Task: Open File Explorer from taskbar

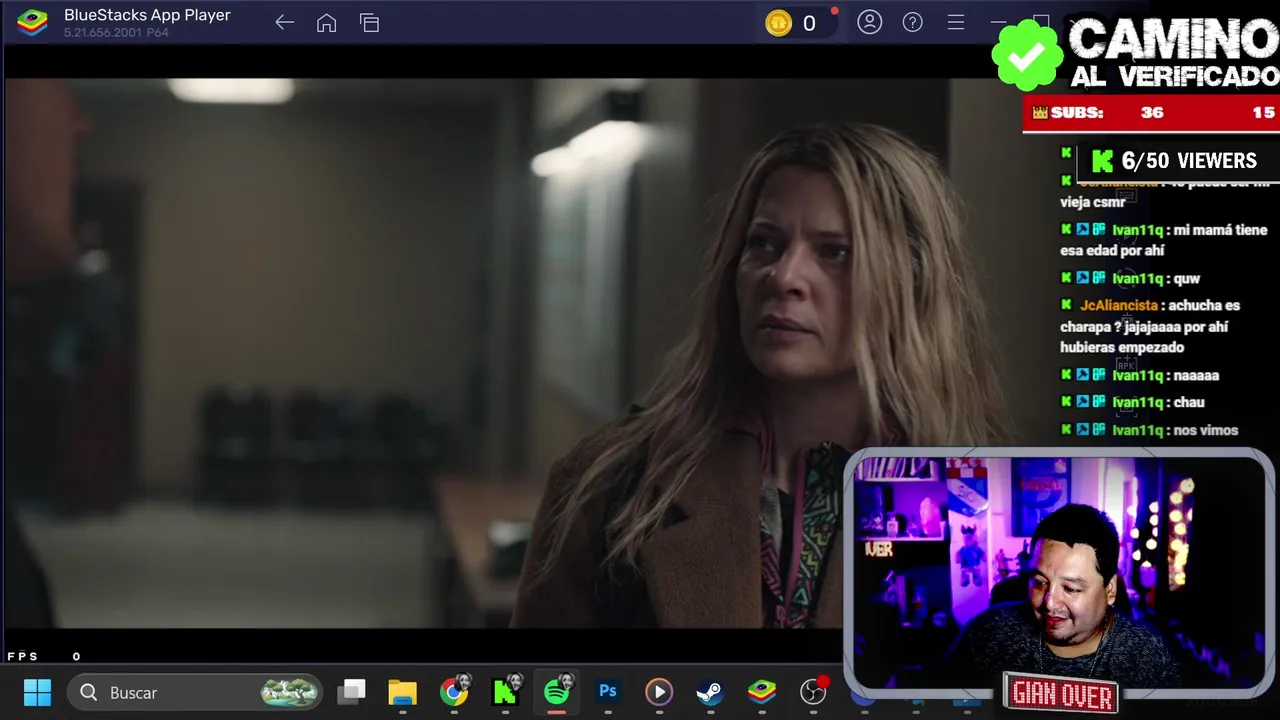Action: point(402,692)
